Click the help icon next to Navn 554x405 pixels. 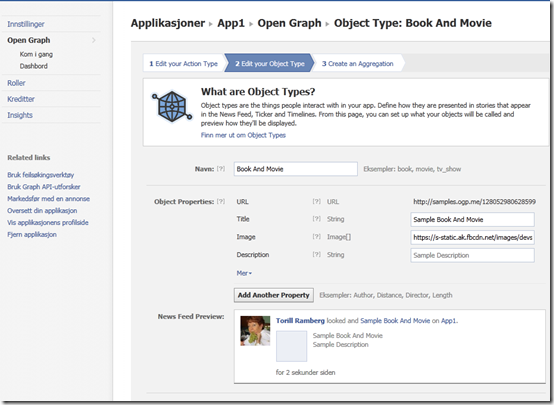[x=221, y=169]
